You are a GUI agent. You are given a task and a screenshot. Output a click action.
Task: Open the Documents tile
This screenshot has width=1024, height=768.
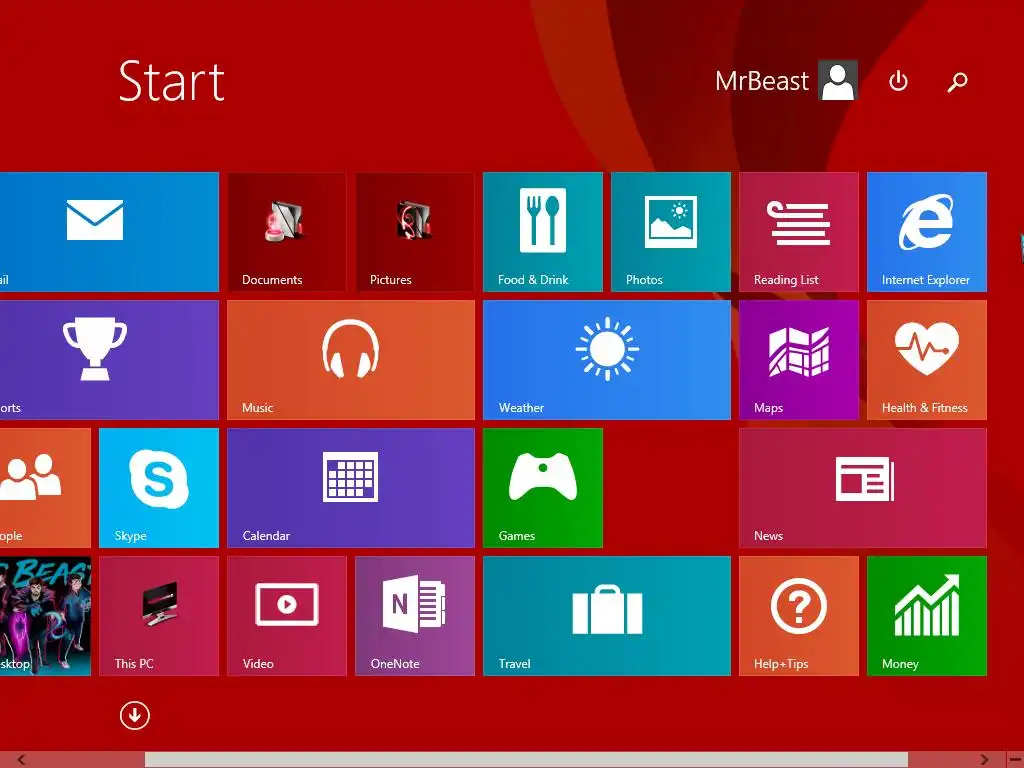[286, 232]
